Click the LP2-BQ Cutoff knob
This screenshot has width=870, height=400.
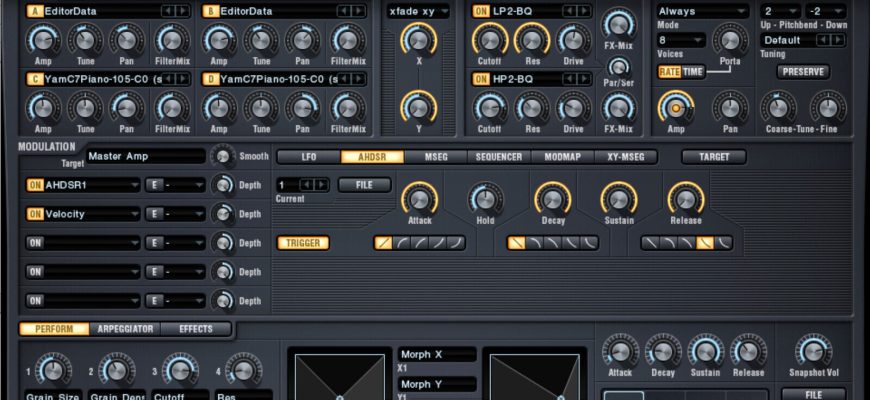(490, 39)
